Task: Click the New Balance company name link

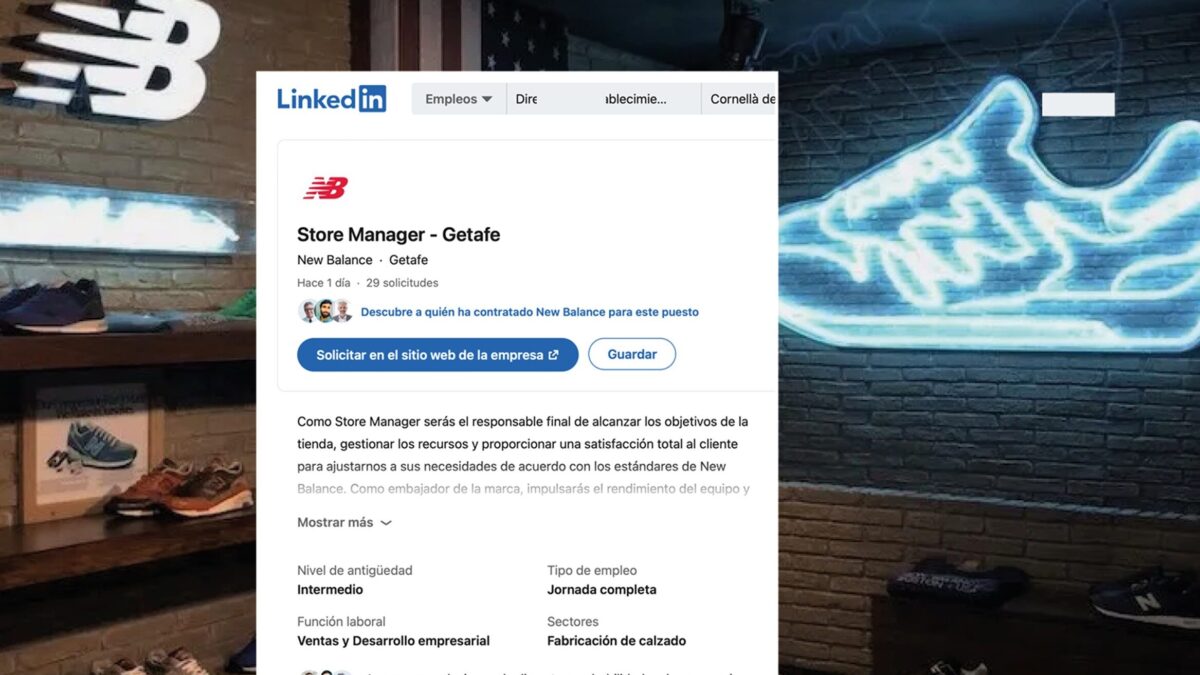Action: (334, 260)
